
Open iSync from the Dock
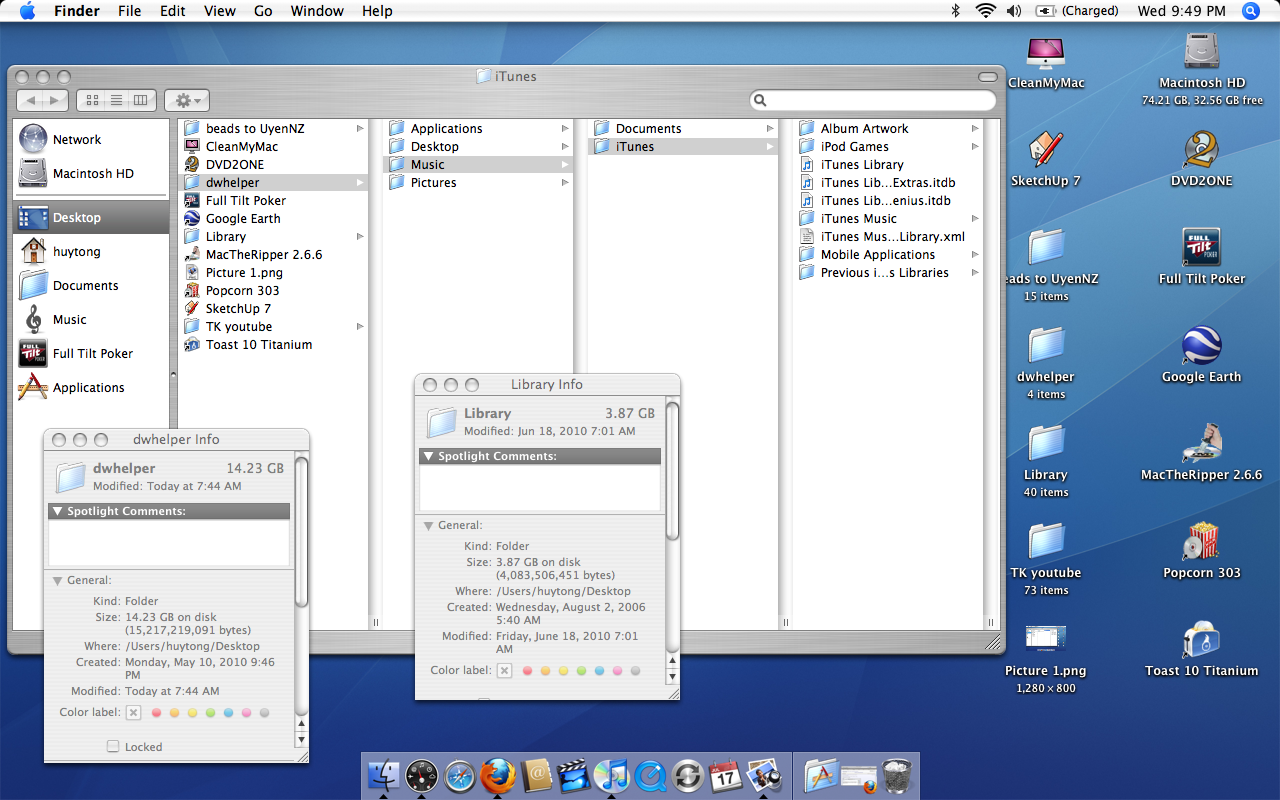tap(687, 776)
